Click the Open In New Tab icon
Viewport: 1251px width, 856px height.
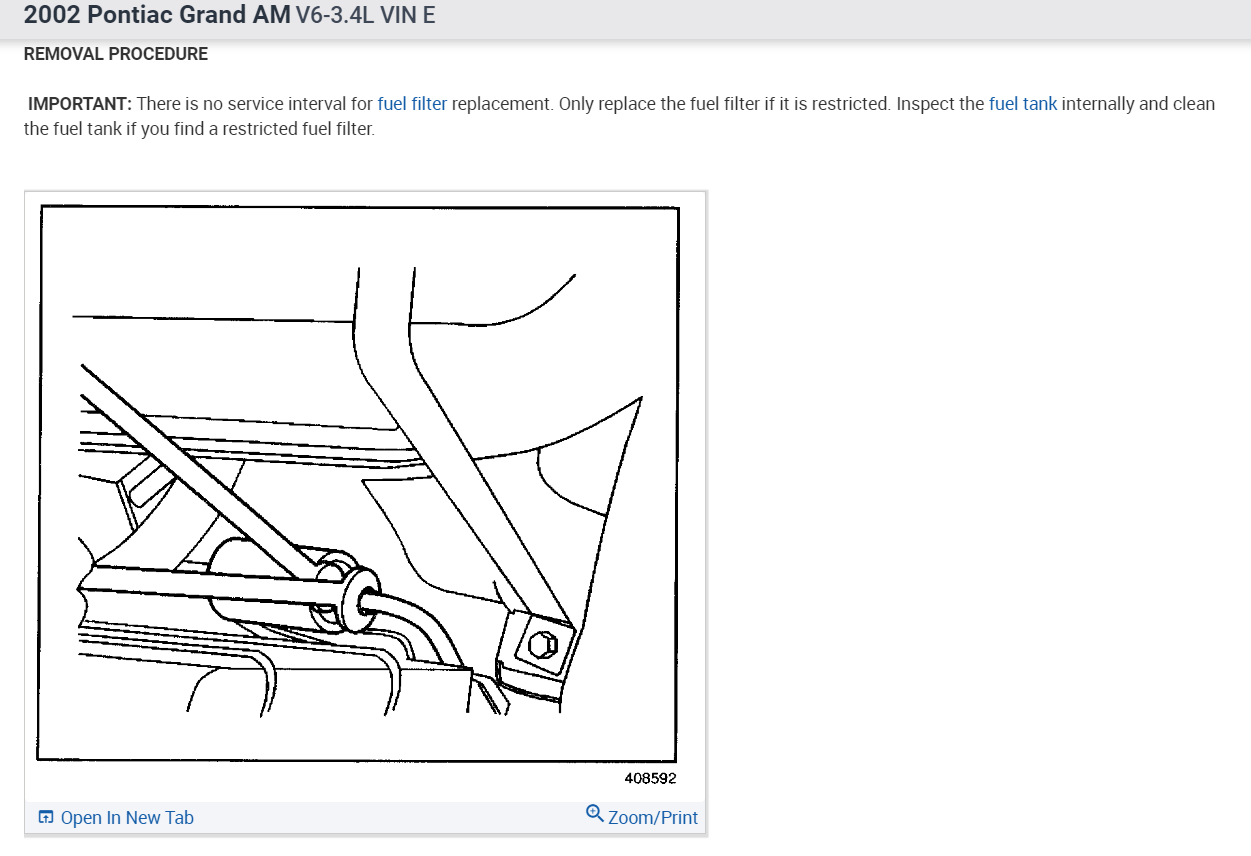click(46, 817)
